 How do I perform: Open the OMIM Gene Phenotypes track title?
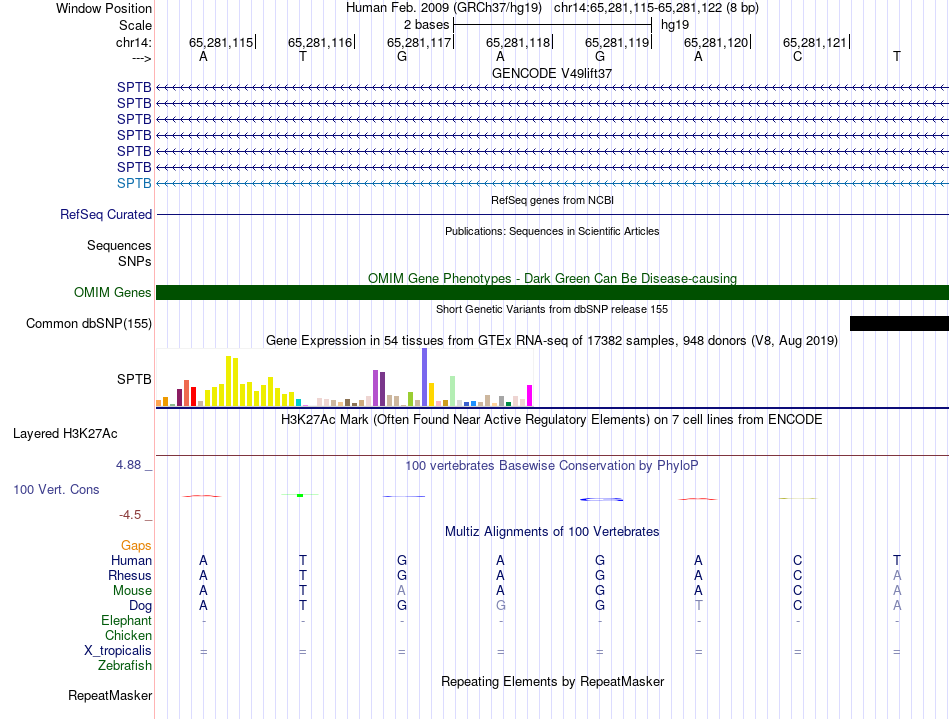pos(552,278)
